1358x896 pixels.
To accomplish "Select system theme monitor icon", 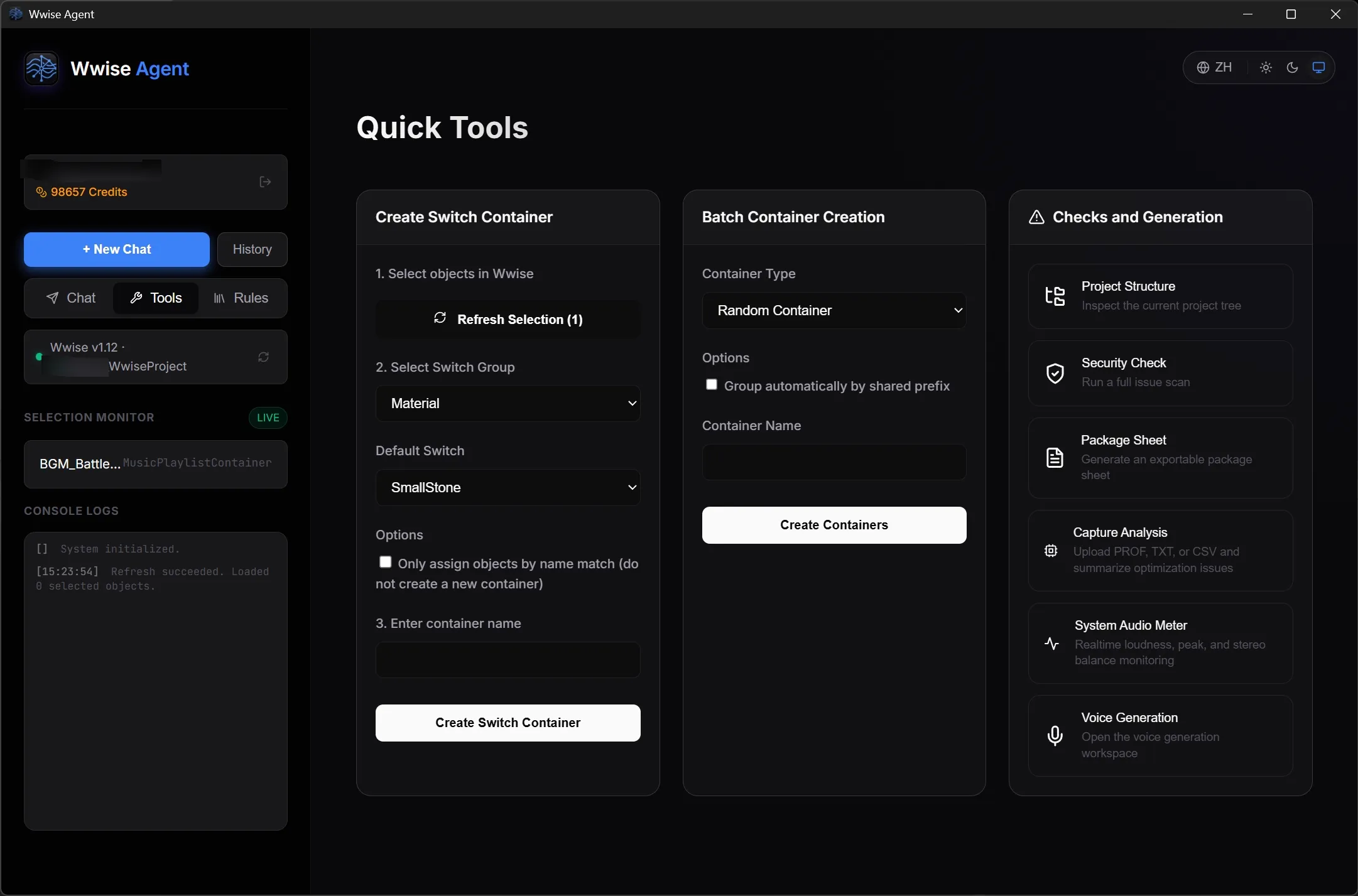I will point(1318,67).
